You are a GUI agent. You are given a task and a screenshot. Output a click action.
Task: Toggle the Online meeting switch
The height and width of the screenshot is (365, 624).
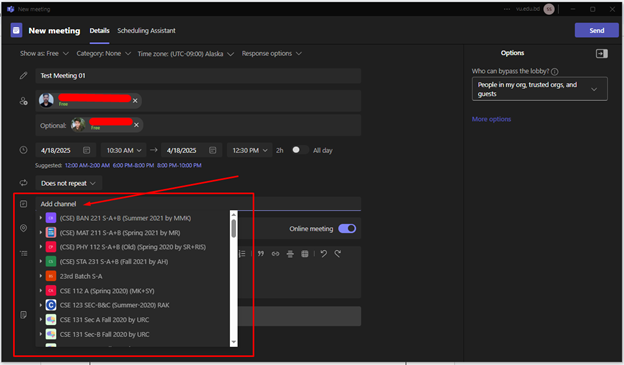[x=347, y=228]
